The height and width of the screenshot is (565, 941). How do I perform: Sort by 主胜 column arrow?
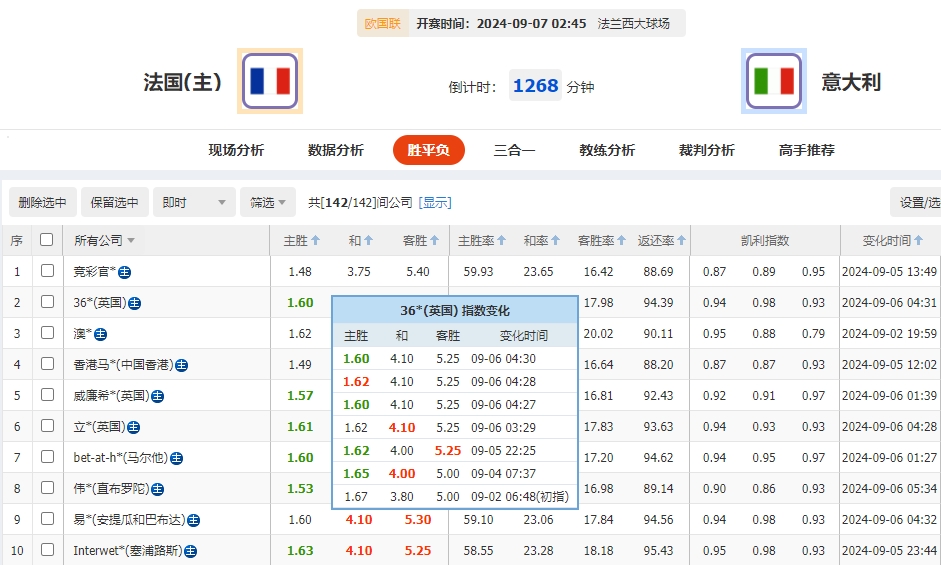tap(315, 240)
